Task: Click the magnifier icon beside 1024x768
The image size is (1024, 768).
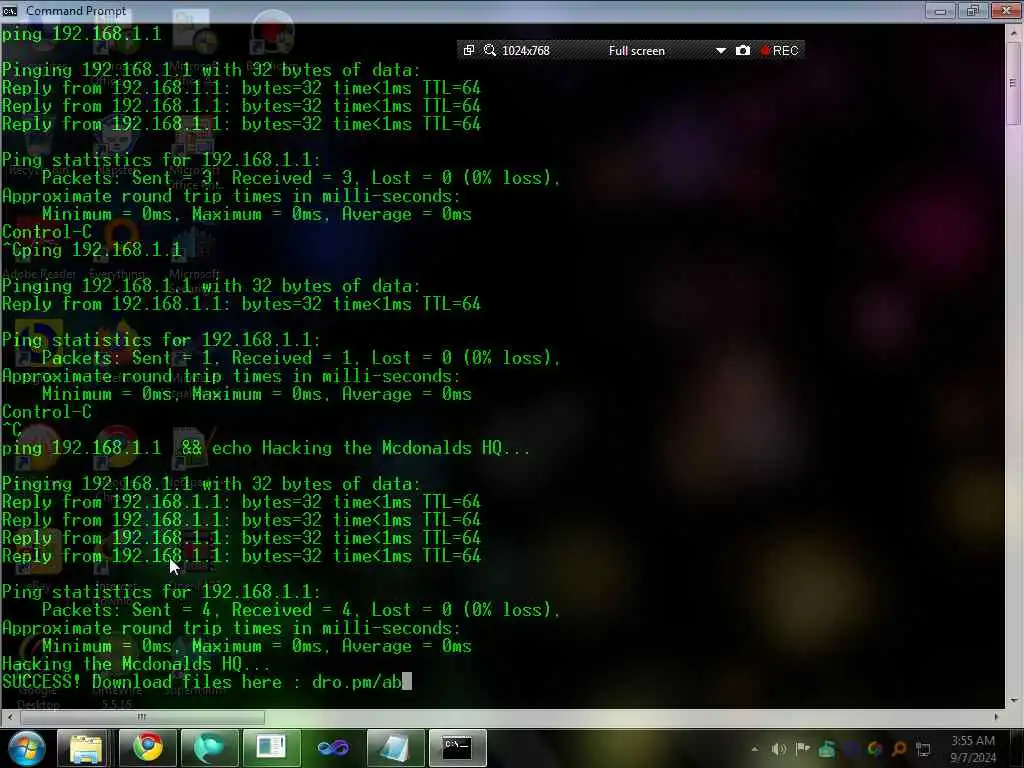Action: [490, 50]
